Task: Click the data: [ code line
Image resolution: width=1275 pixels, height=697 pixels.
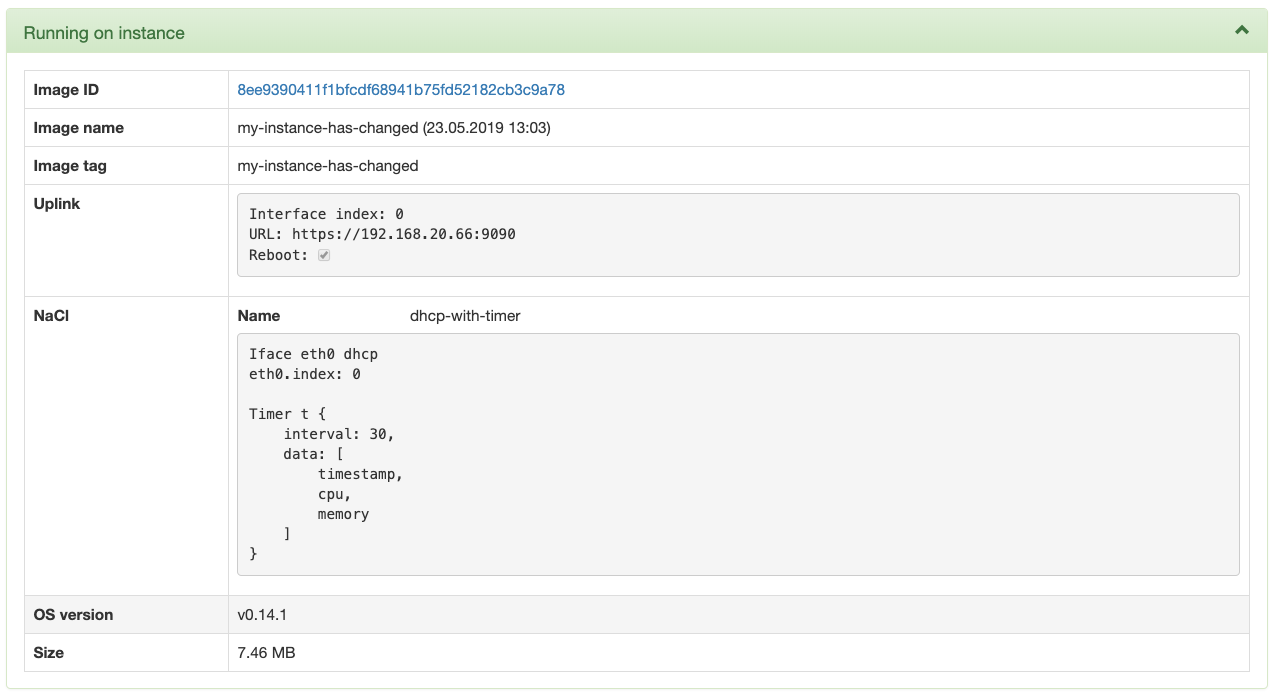Action: (314, 454)
